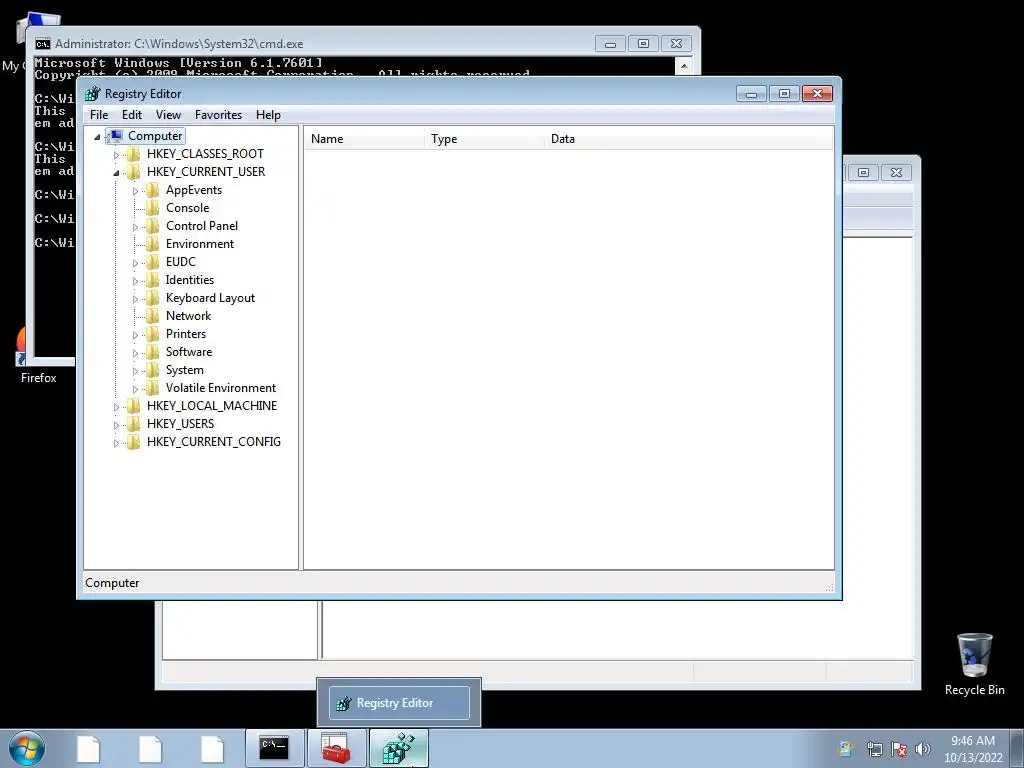Screen dimensions: 1024x768
Task: Click the Identities folder icon
Action: pyautogui.click(x=152, y=280)
